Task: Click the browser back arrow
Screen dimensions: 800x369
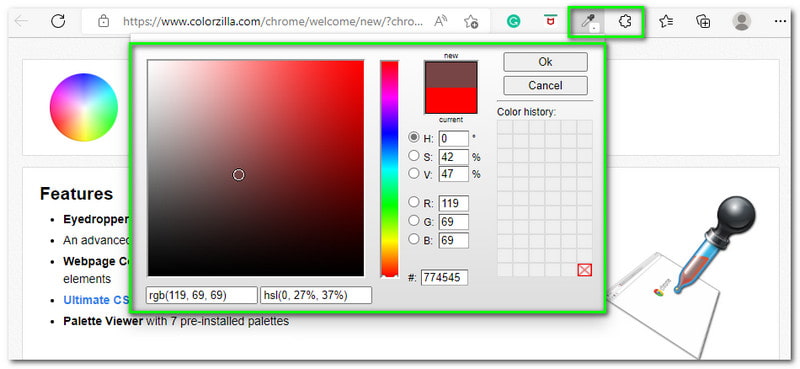Action: [21, 21]
